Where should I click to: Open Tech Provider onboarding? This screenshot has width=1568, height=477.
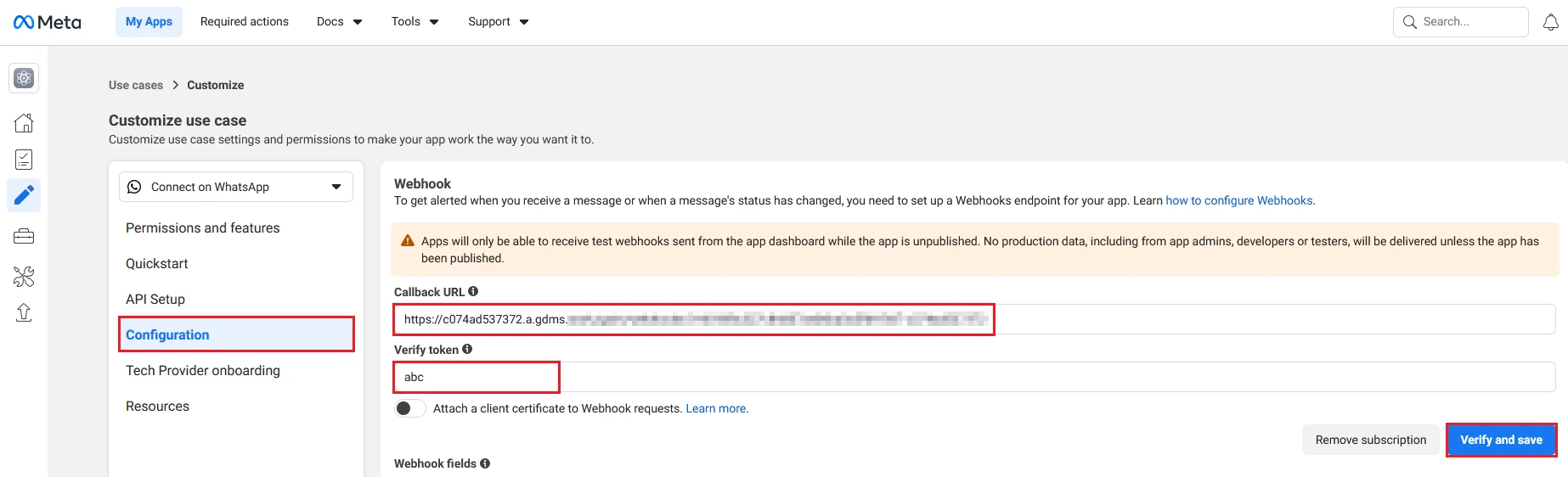(203, 370)
